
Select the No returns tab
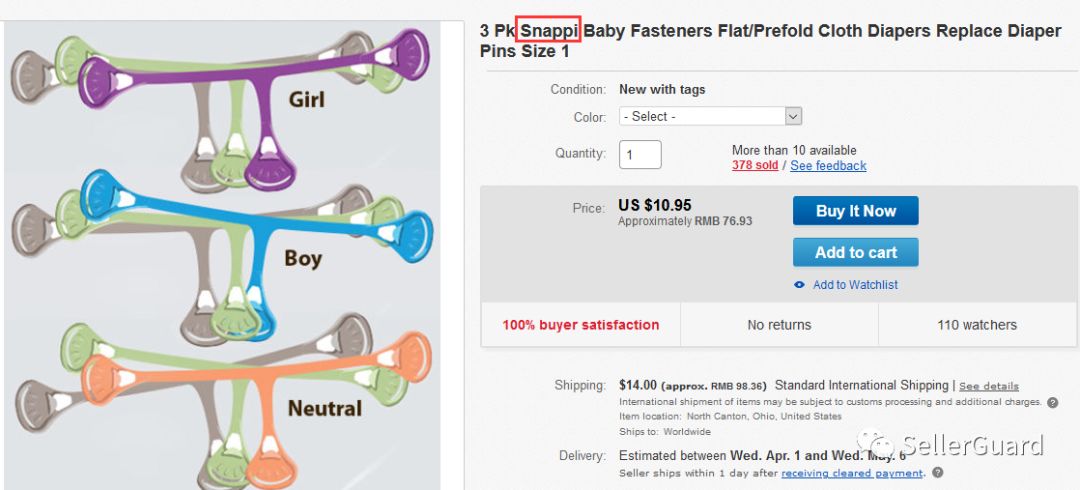tap(779, 325)
